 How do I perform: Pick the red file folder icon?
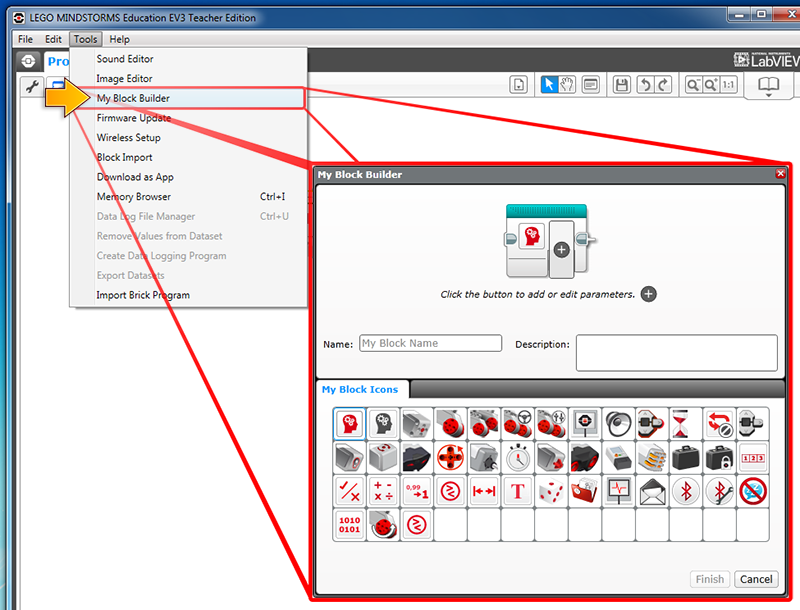585,491
